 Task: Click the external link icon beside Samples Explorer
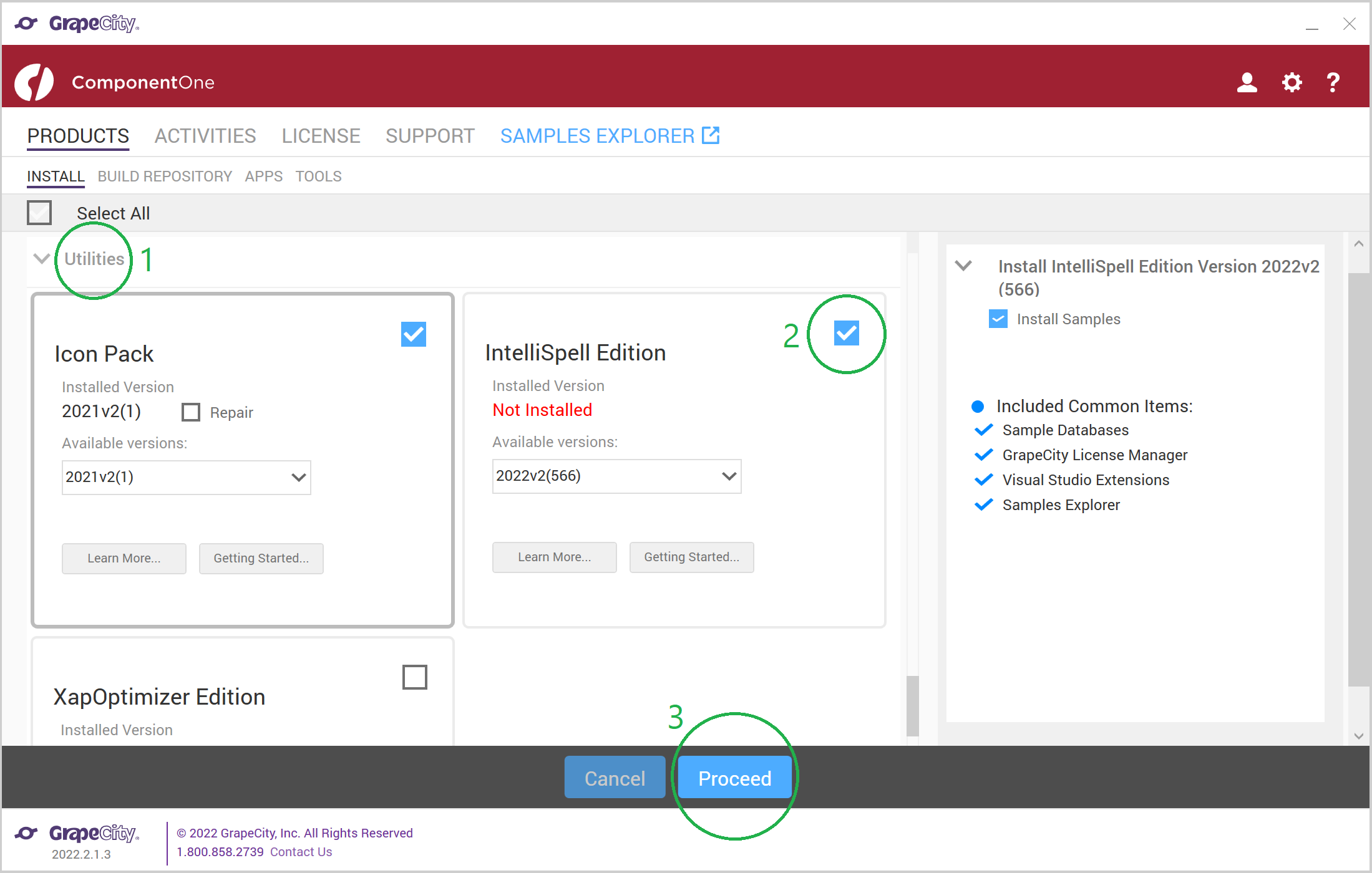(711, 135)
